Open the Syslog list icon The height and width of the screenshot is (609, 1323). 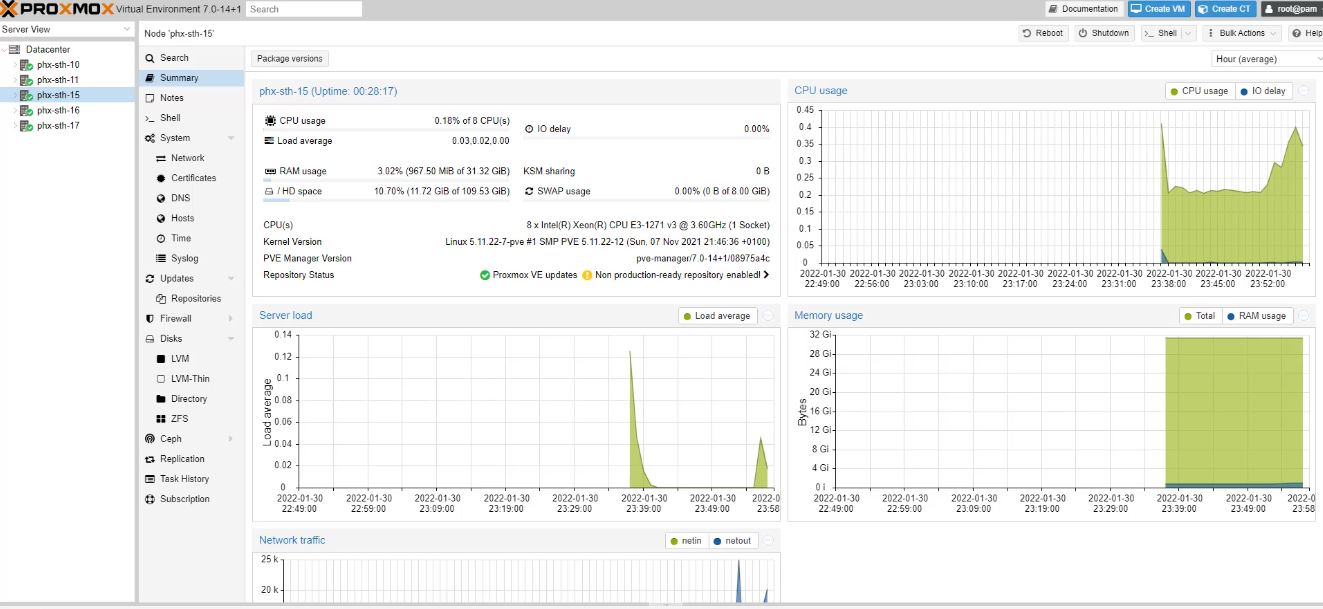(x=161, y=259)
